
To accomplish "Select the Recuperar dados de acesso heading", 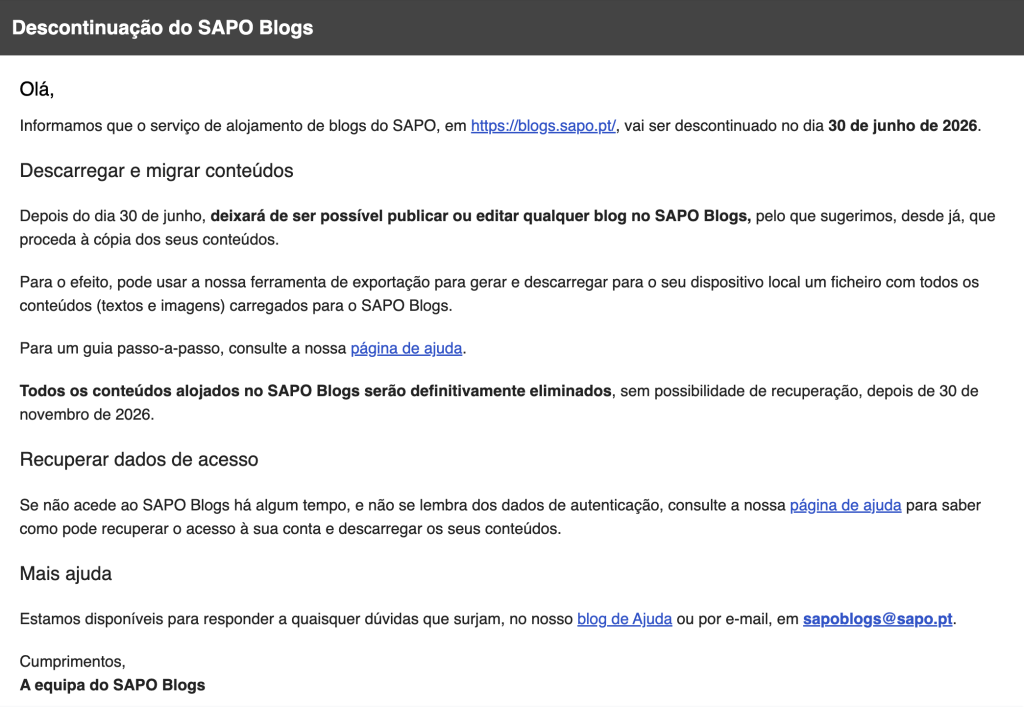I will tap(139, 460).
